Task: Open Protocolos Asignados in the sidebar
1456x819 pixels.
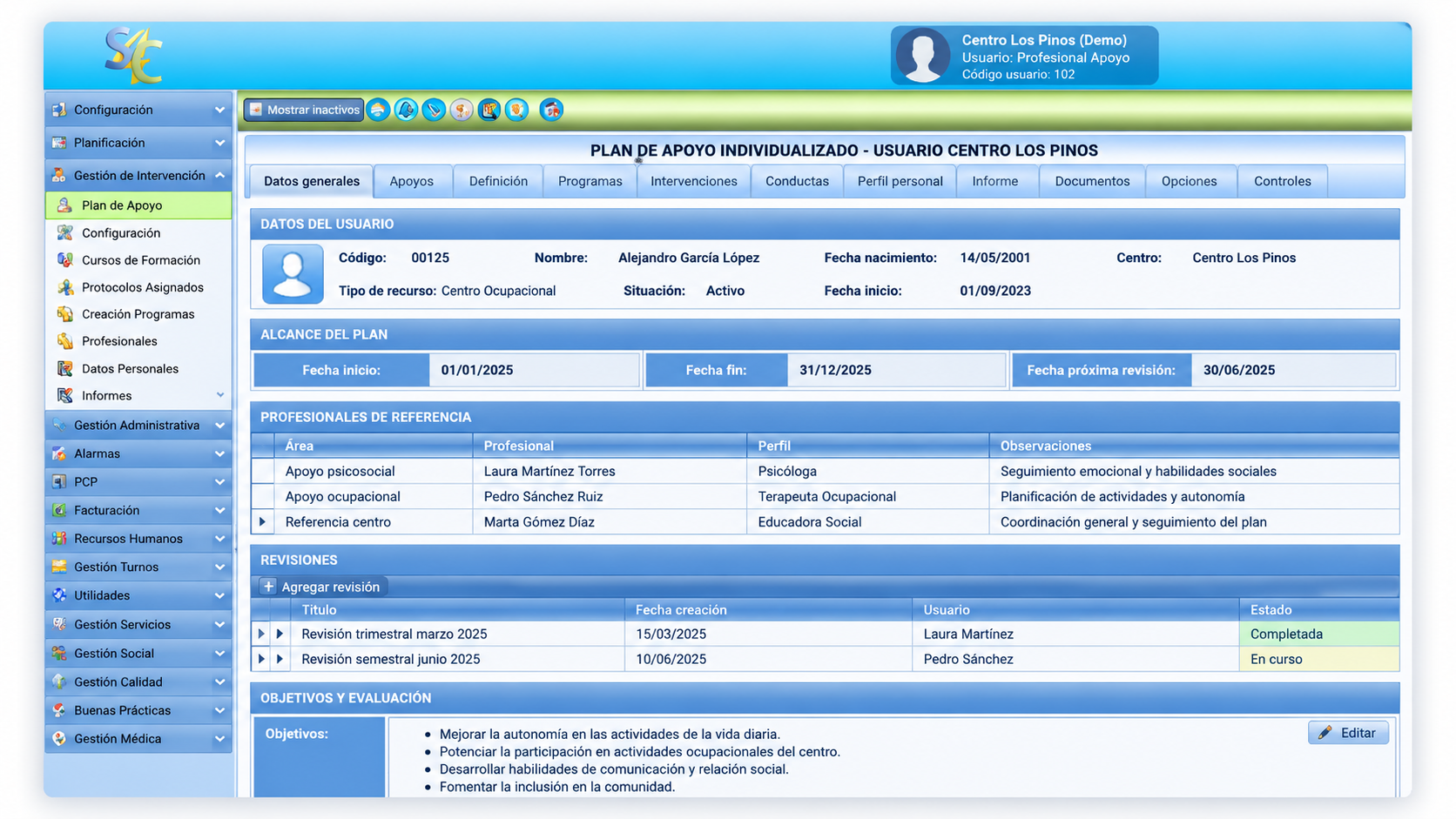Action: coord(138,286)
